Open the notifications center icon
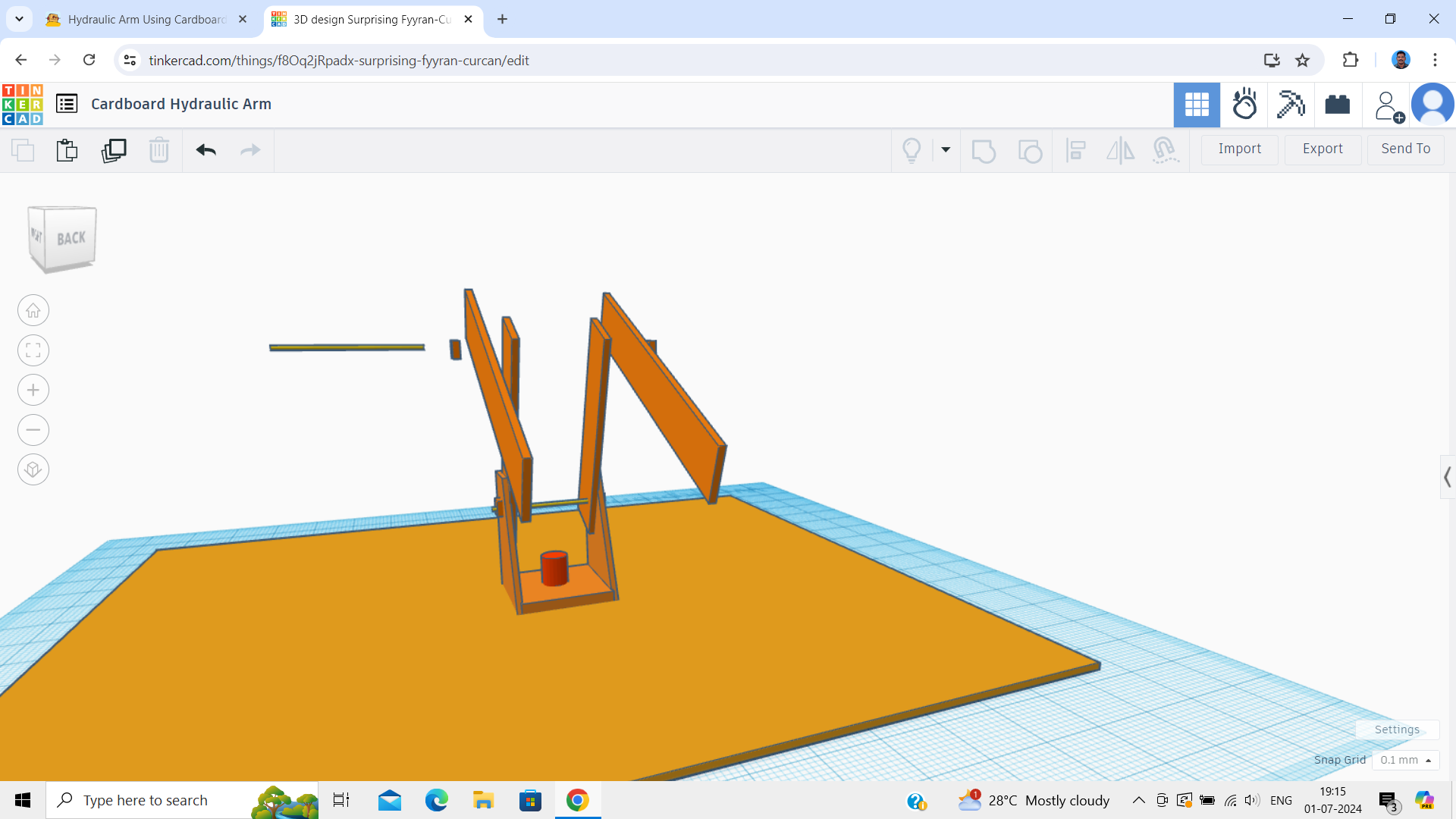The image size is (1456, 819). tap(1388, 801)
